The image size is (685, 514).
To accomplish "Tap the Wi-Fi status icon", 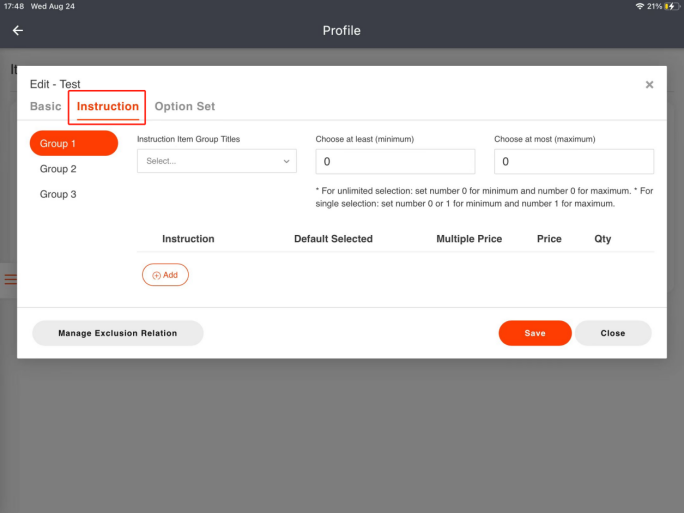I will 640,6.
